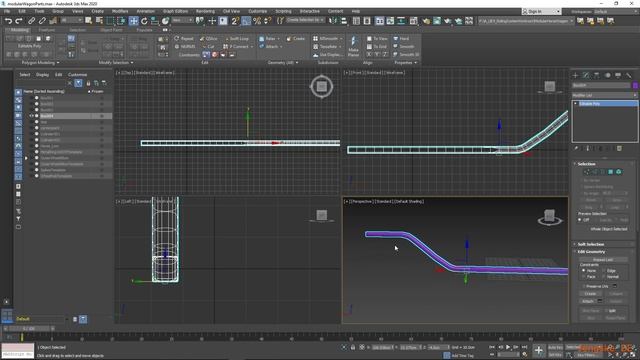Screen dimensions: 640x360
Task: Open the Rendering menu
Action: [205, 11]
